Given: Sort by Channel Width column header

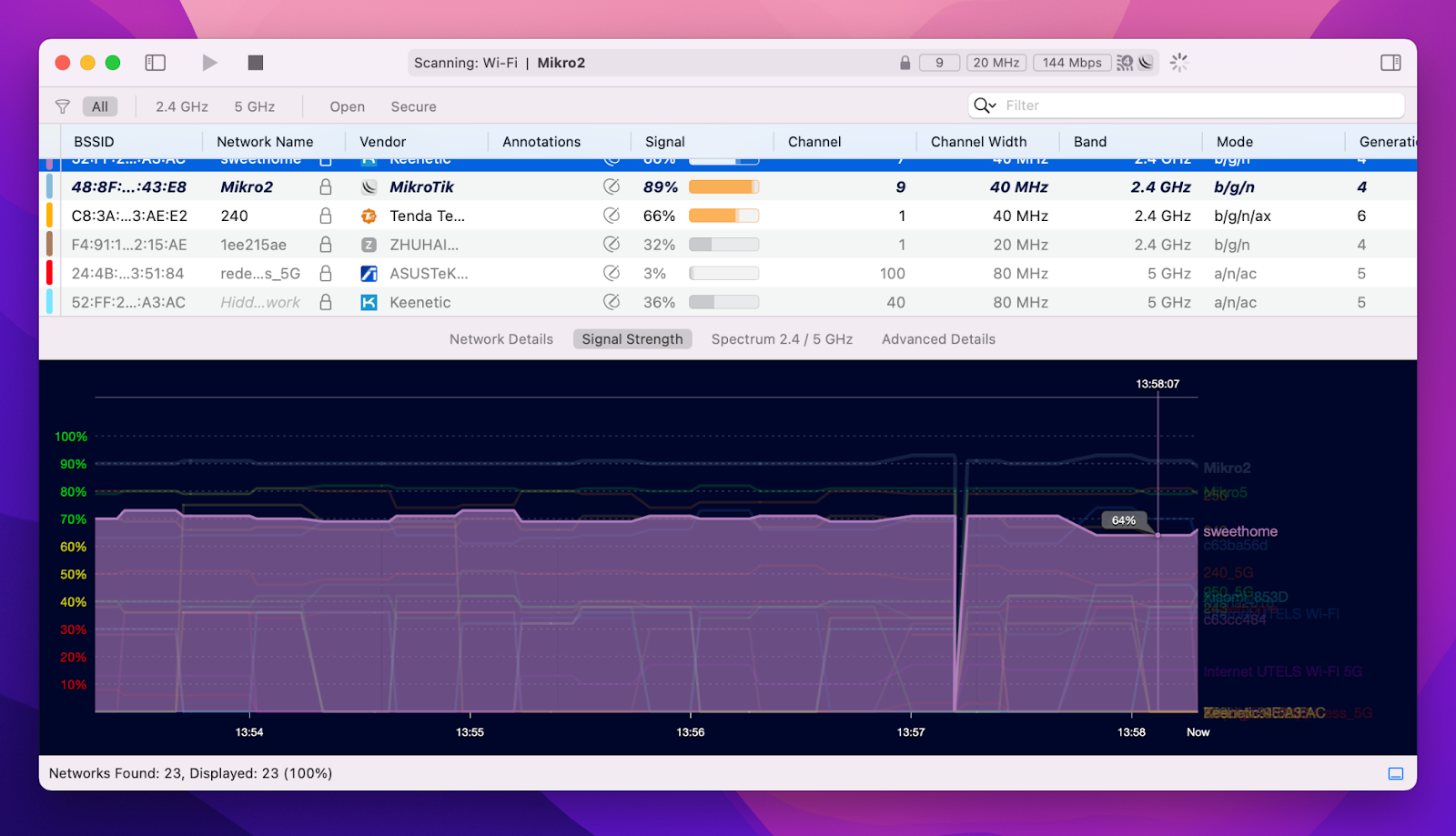Looking at the screenshot, I should (x=979, y=142).
